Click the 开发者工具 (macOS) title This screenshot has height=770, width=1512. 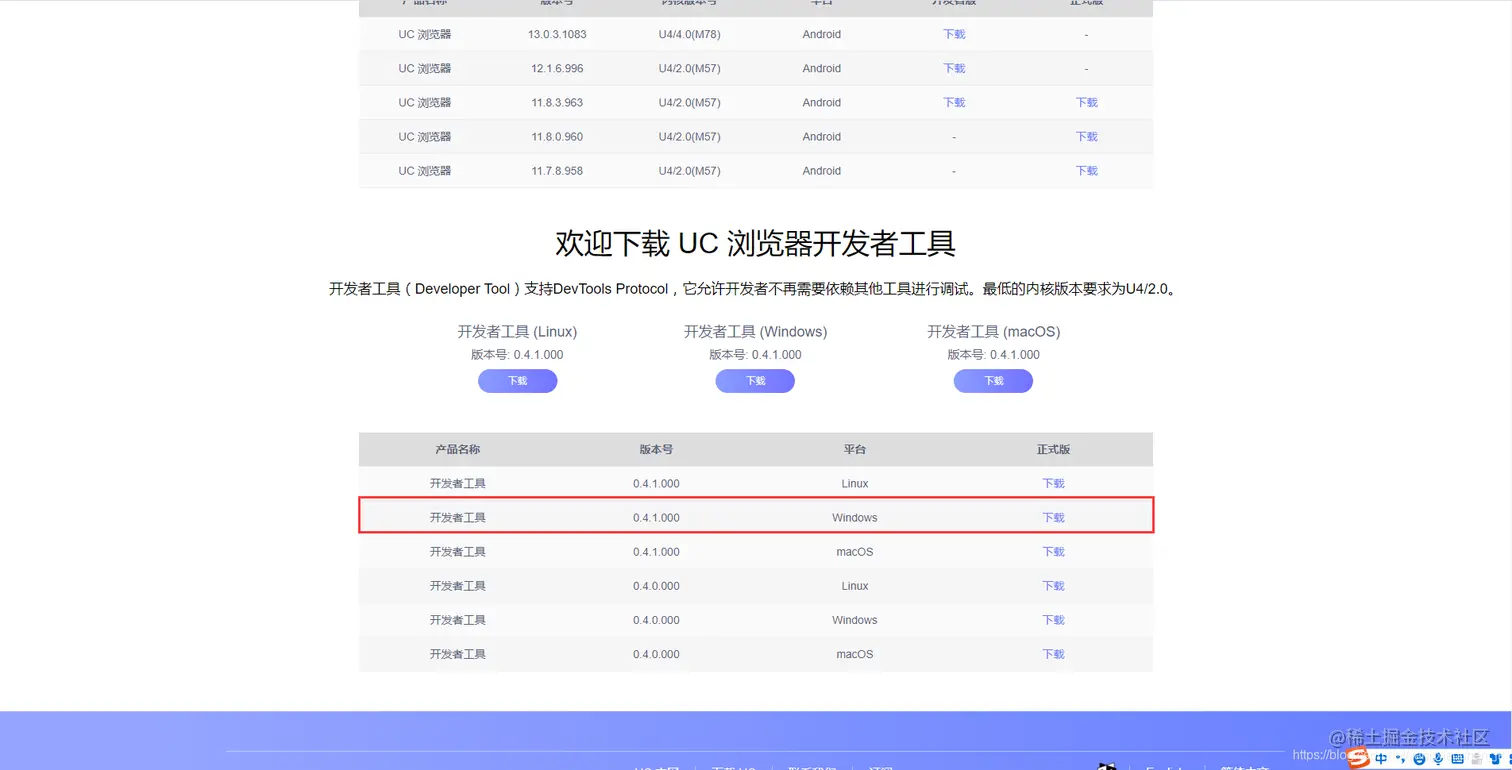point(993,331)
